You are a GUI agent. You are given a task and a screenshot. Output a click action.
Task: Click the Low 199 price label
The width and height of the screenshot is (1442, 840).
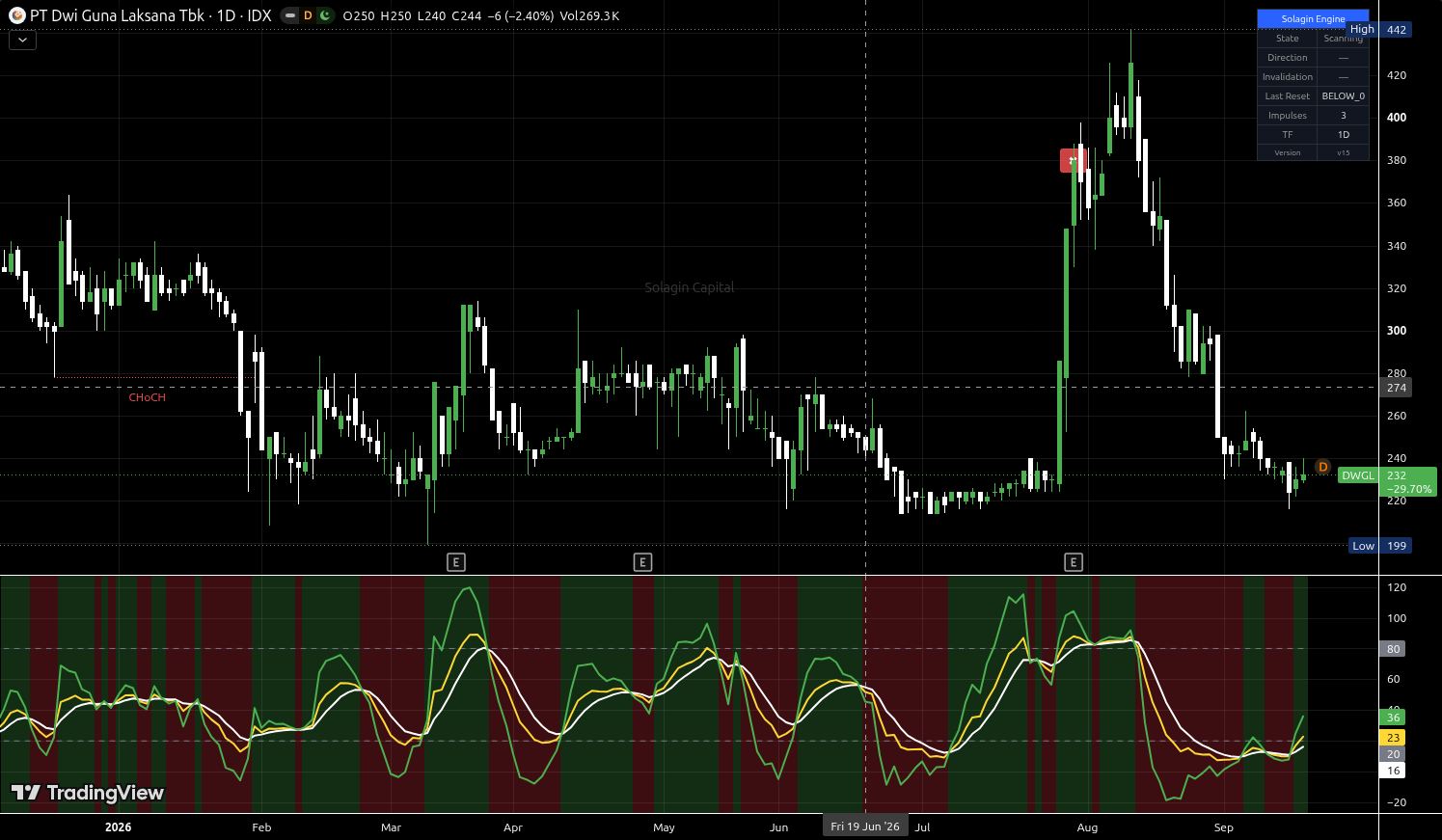[x=1380, y=546]
